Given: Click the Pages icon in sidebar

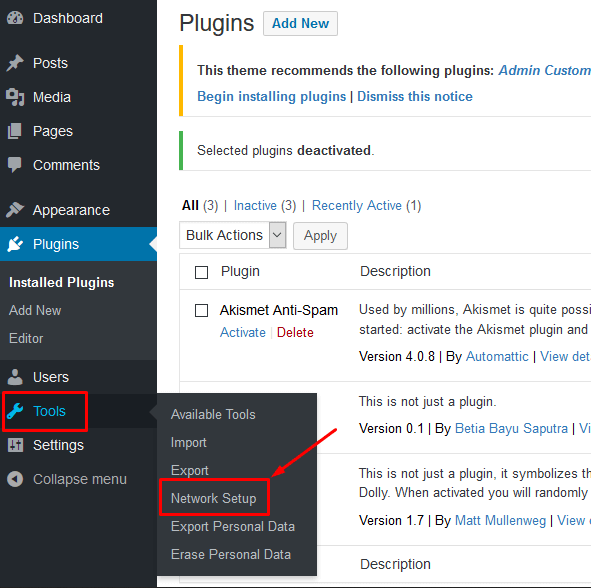Looking at the screenshot, I should point(15,131).
